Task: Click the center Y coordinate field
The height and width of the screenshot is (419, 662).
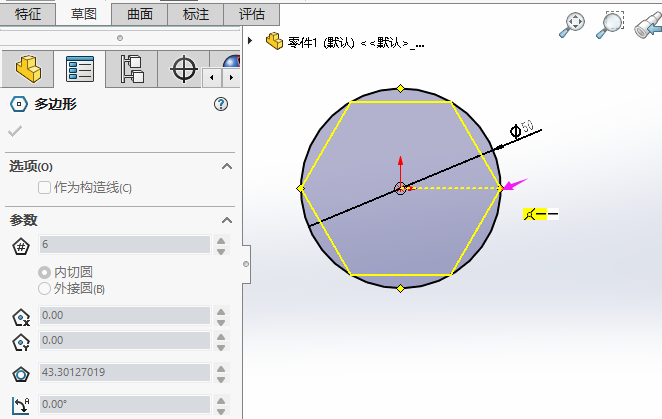Action: [x=125, y=340]
